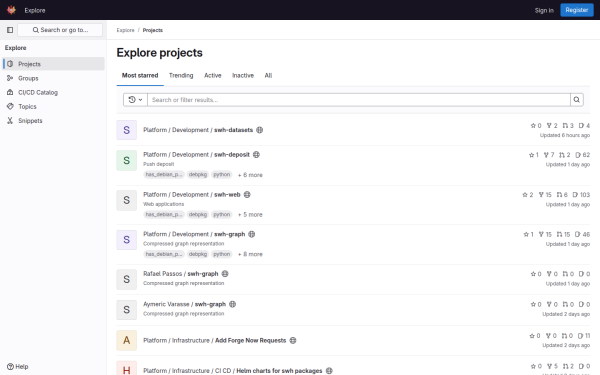600x375 pixels.
Task: Click the globe icon beside Helm charts project
Action: coord(329,371)
